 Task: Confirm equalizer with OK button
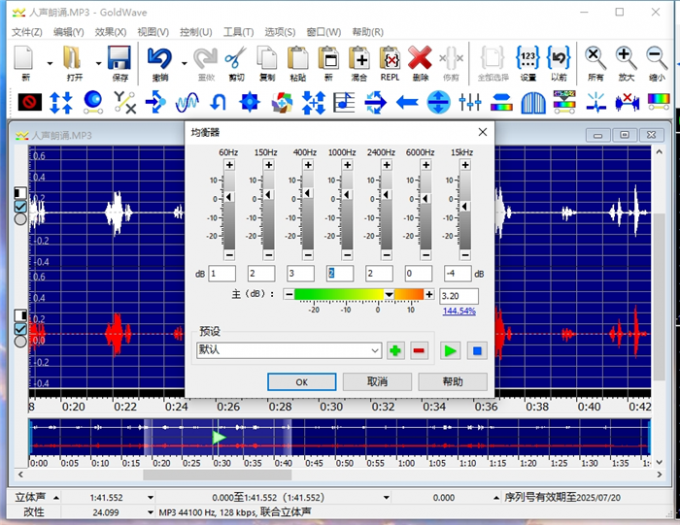coord(301,382)
